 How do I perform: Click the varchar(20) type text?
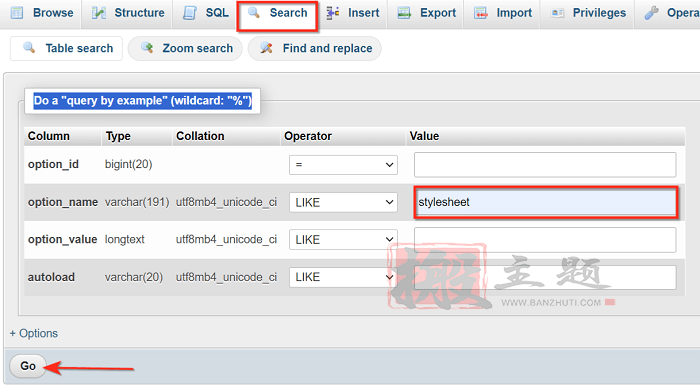(134, 277)
